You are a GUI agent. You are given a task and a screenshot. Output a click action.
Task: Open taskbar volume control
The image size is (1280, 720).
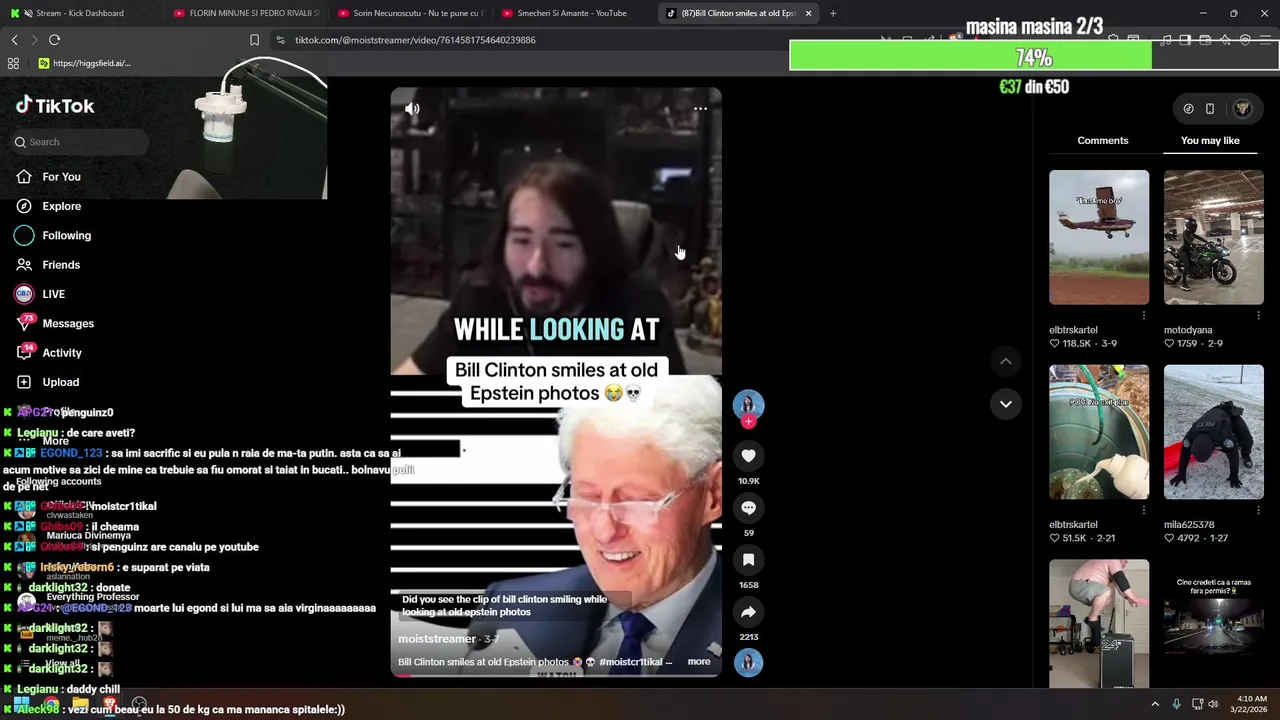(x=1214, y=704)
